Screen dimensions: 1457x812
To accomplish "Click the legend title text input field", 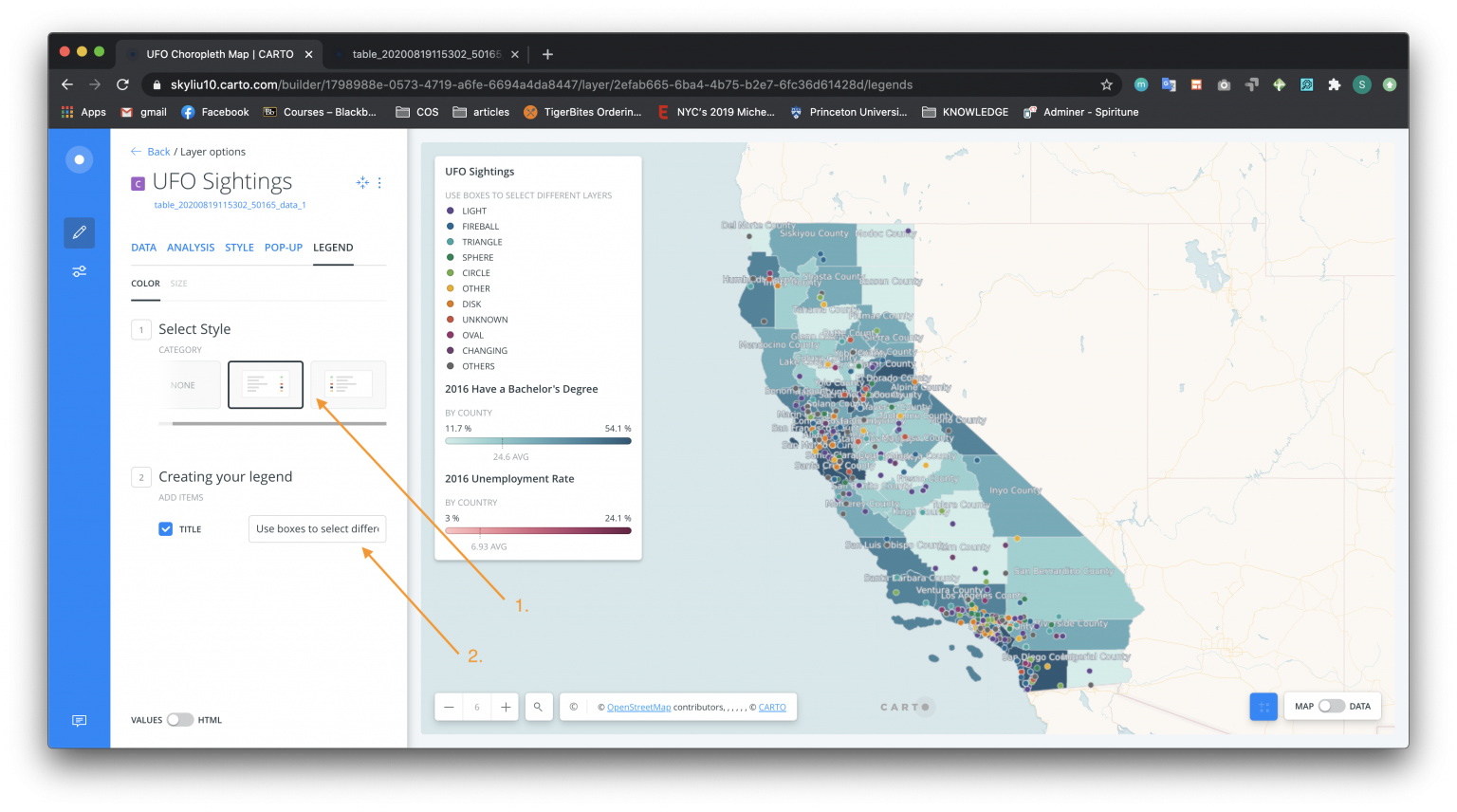I will 317,528.
